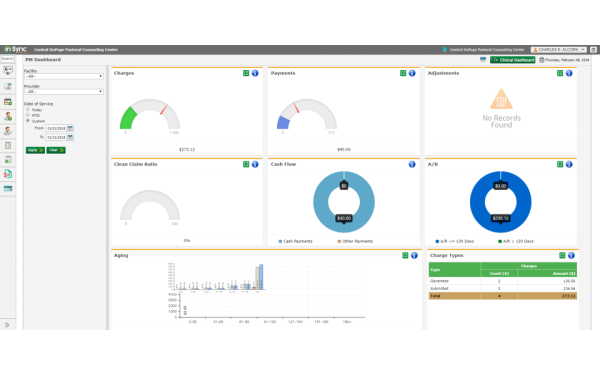This screenshot has width=600, height=375.
Task: Show info for the Cash Flow widget
Action: (x=412, y=164)
